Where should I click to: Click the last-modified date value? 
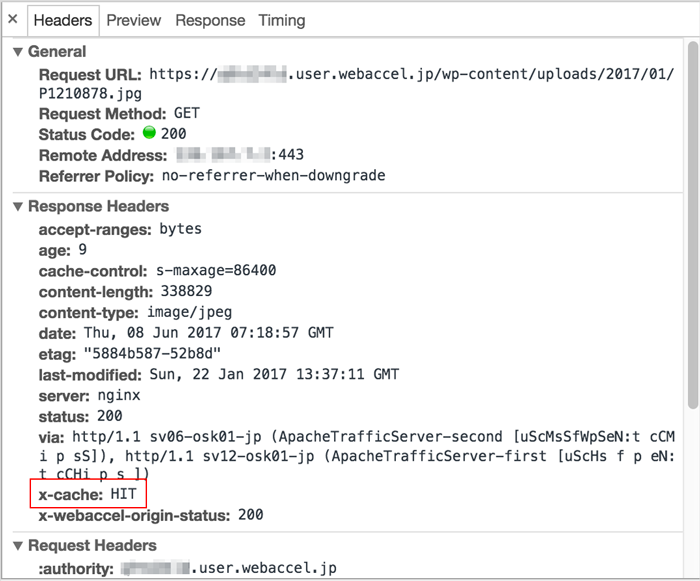click(273, 375)
